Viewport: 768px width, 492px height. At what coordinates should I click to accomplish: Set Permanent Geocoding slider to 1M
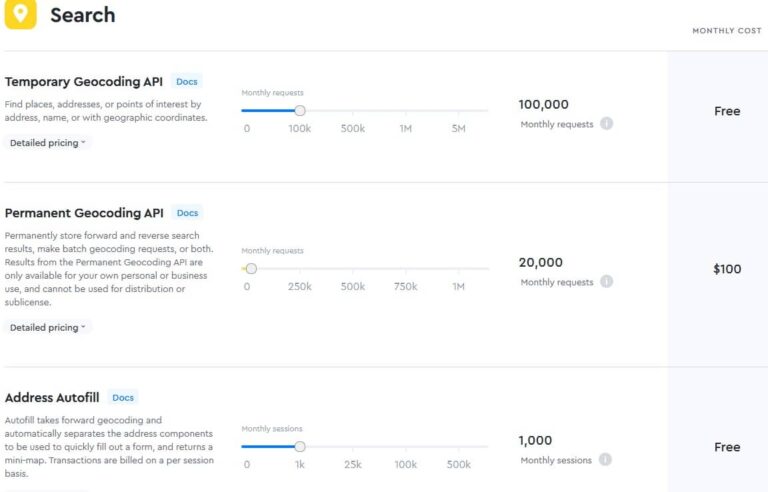[458, 268]
